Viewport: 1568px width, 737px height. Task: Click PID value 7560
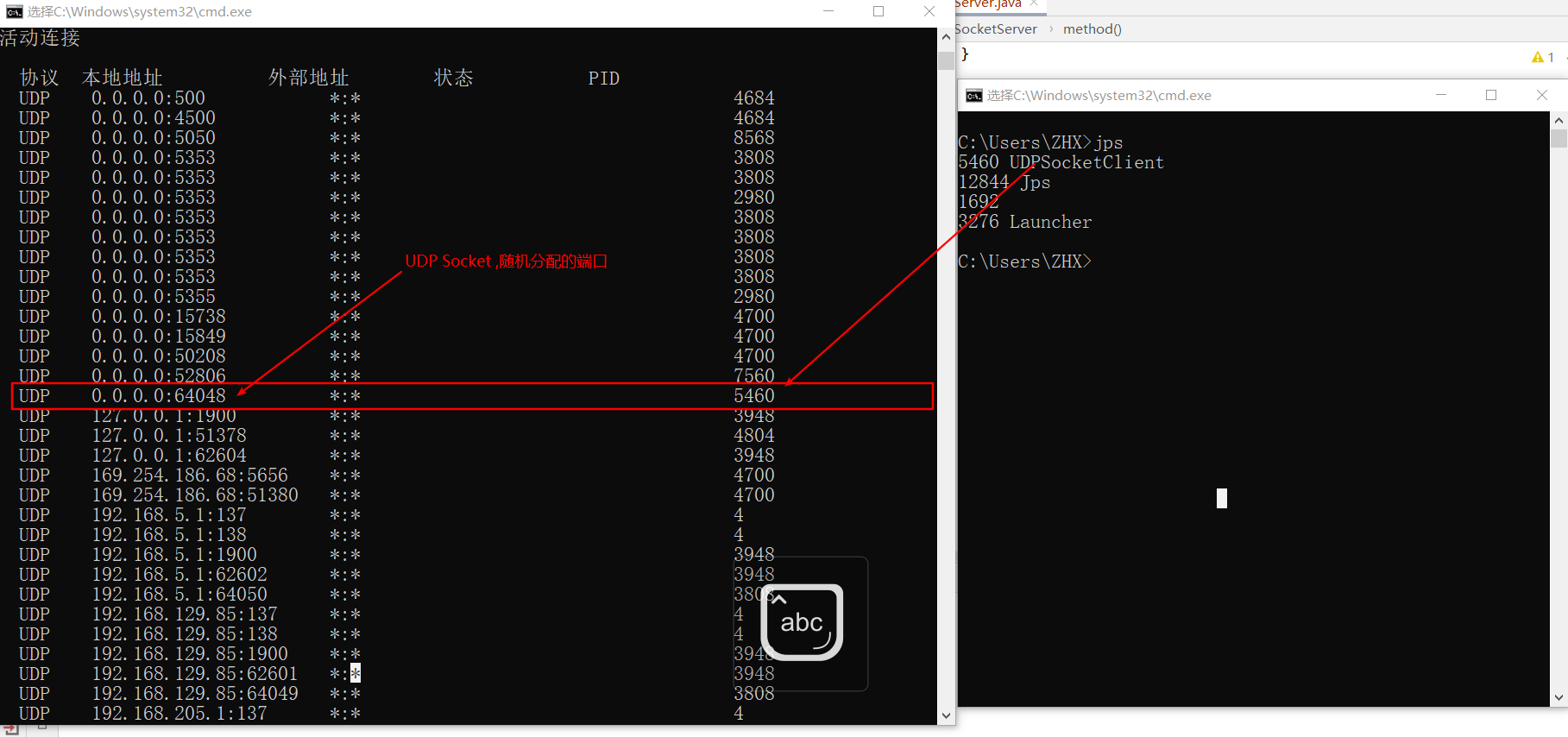pos(754,376)
